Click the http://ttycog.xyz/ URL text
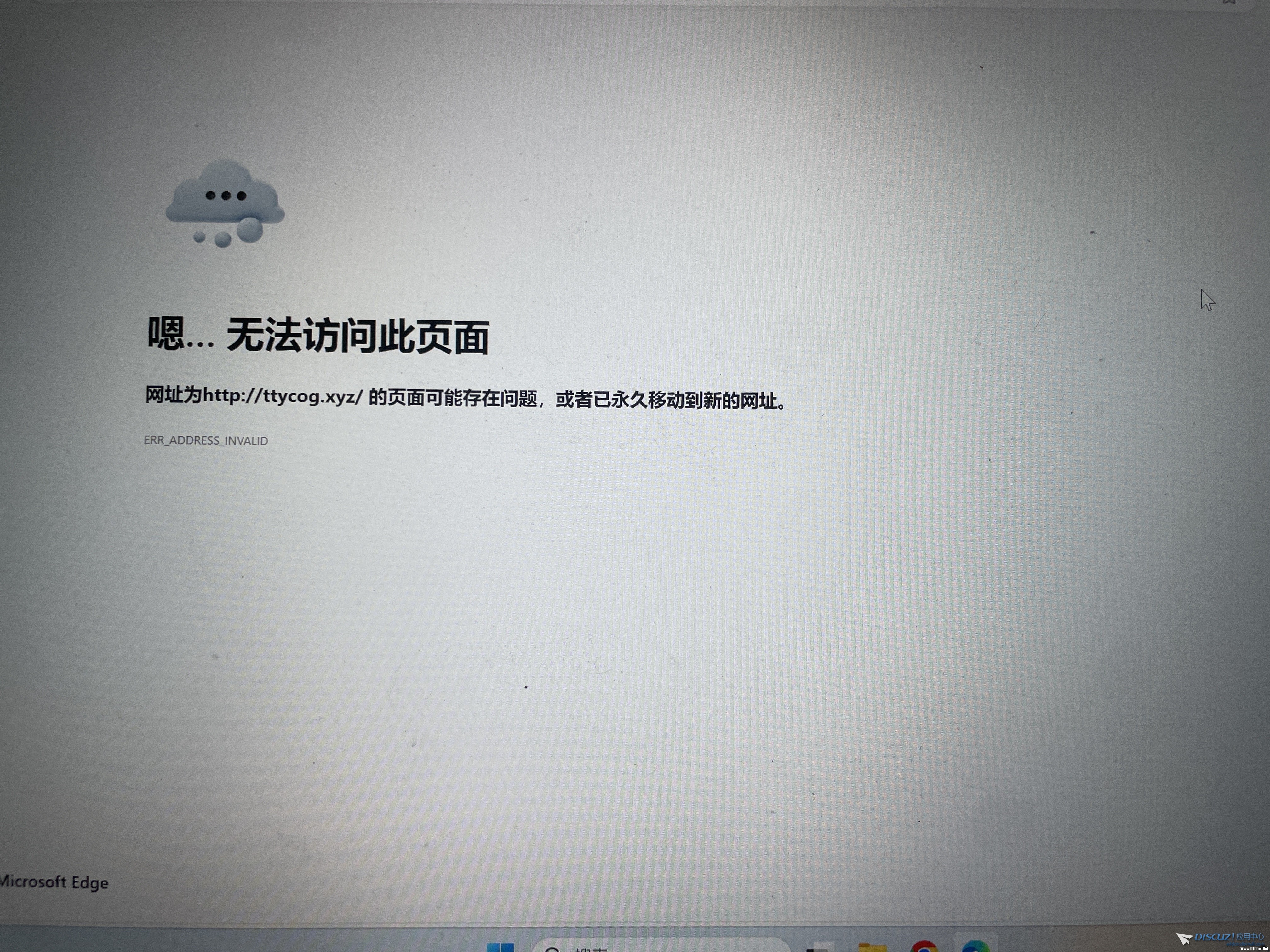 pyautogui.click(x=283, y=395)
